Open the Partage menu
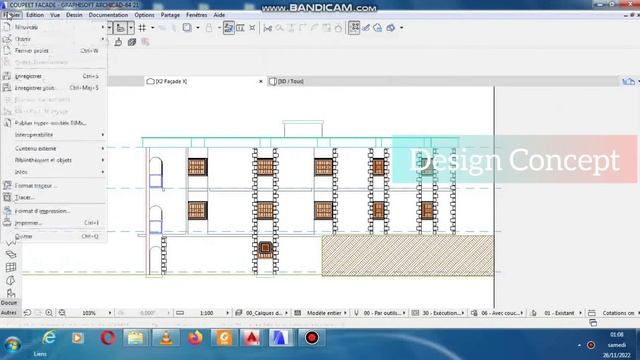 click(x=170, y=15)
